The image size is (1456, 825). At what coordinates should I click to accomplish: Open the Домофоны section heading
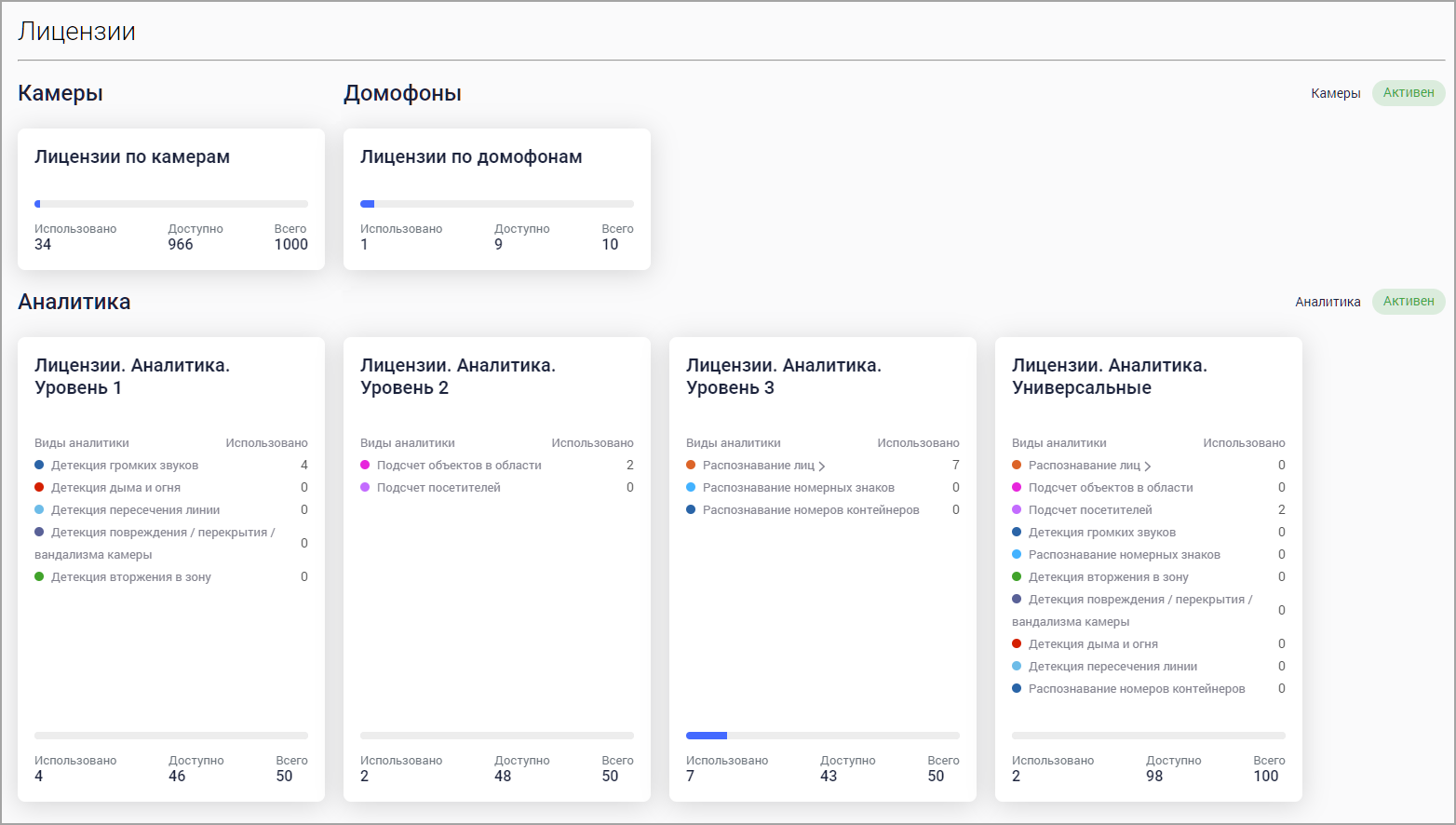coord(402,94)
